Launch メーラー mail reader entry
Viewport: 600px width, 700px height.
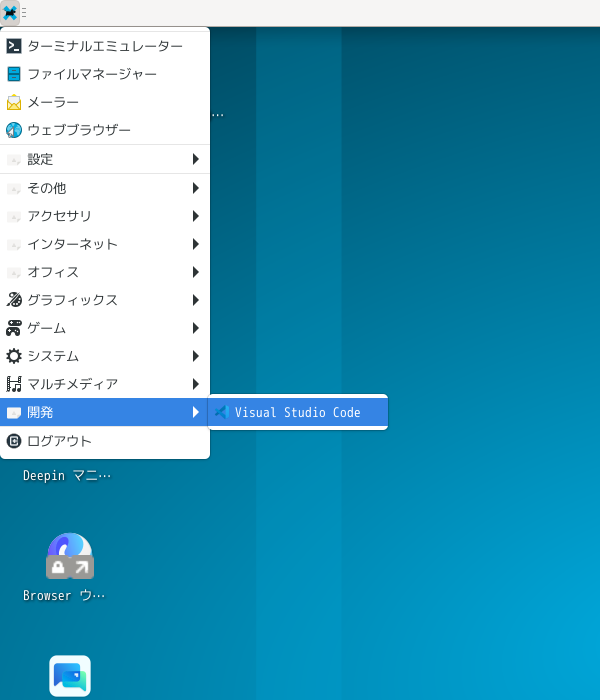click(105, 102)
